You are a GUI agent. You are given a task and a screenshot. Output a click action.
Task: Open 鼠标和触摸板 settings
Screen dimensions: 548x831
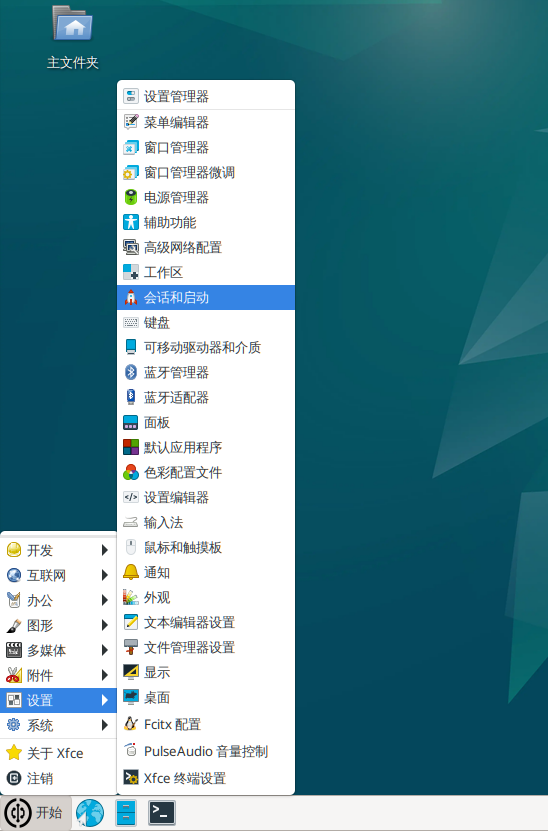tap(206, 547)
